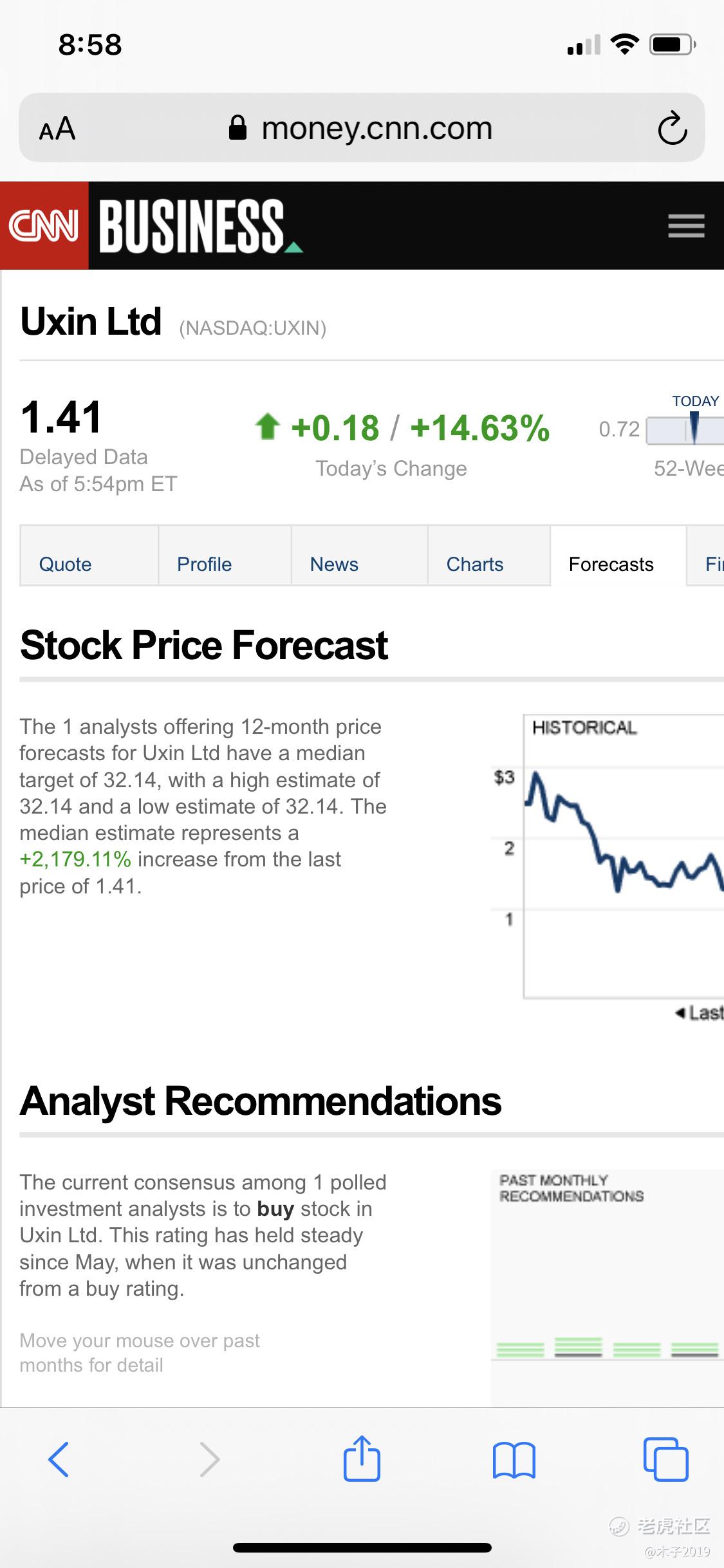Open Safari bookmarks book icon
The height and width of the screenshot is (1568, 724).
514,1459
